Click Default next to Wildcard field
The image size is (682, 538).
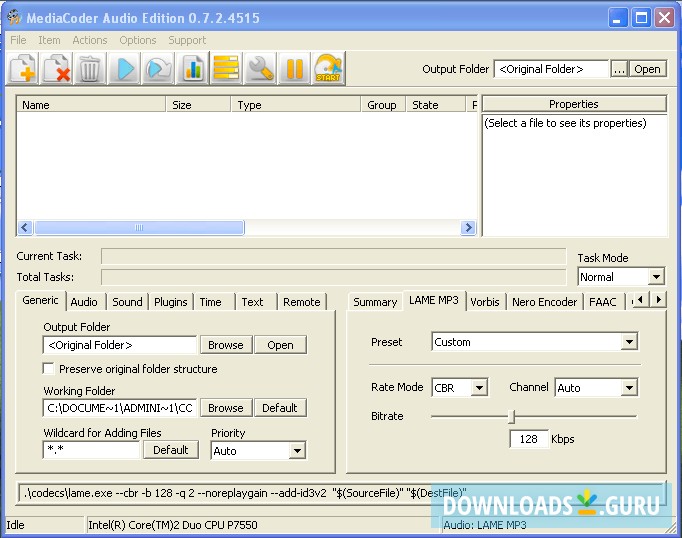170,450
